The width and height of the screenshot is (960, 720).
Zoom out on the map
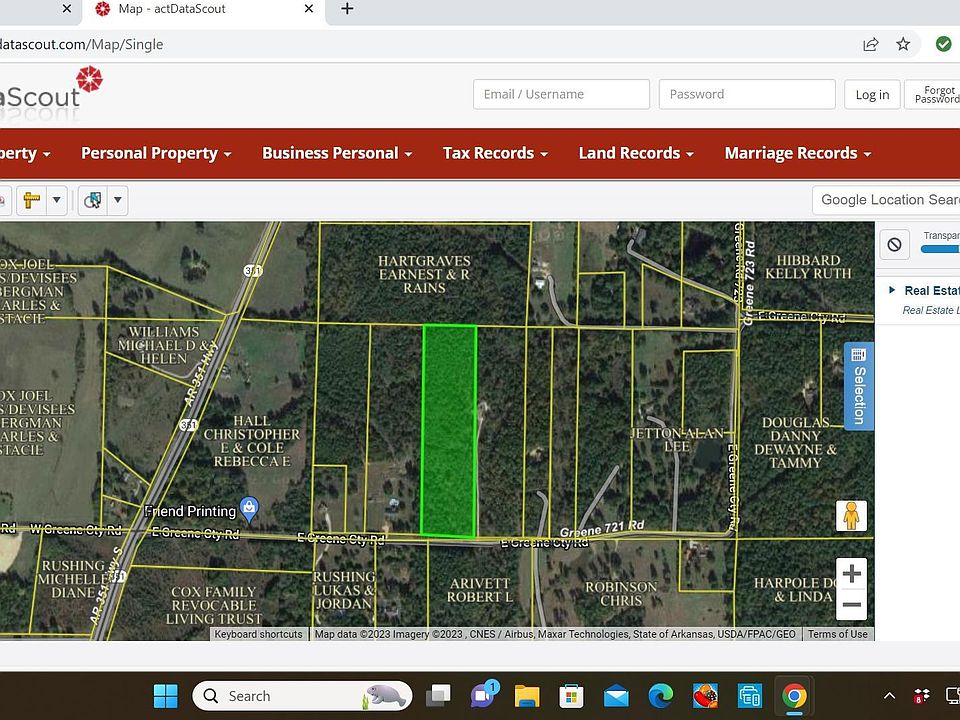[x=852, y=604]
